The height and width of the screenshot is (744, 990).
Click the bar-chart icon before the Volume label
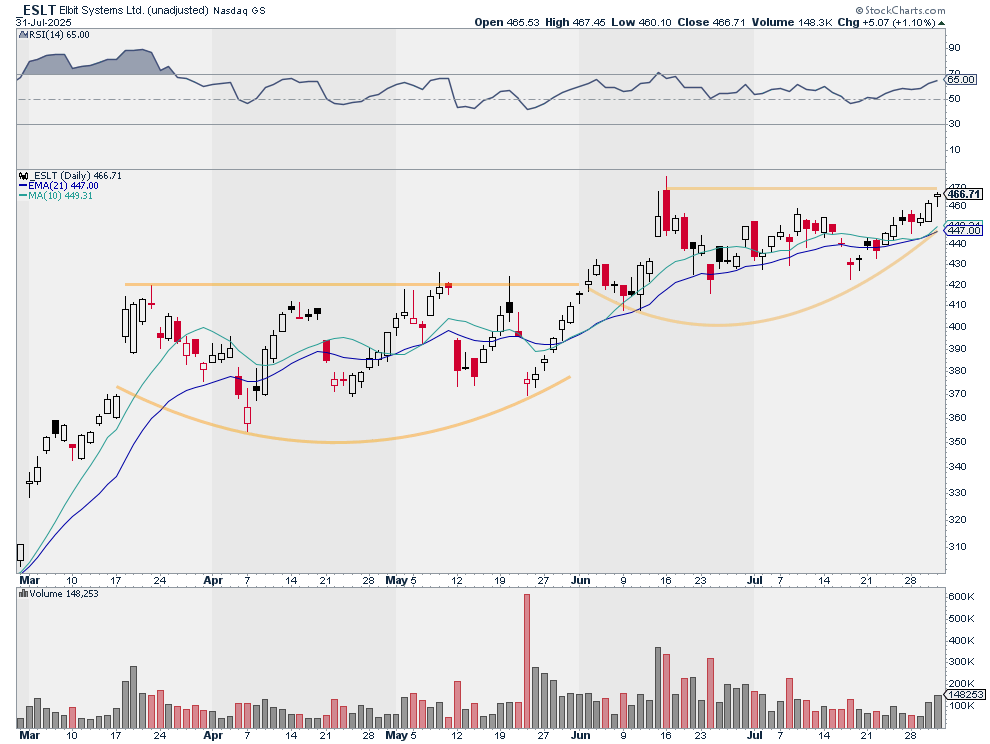tap(23, 594)
